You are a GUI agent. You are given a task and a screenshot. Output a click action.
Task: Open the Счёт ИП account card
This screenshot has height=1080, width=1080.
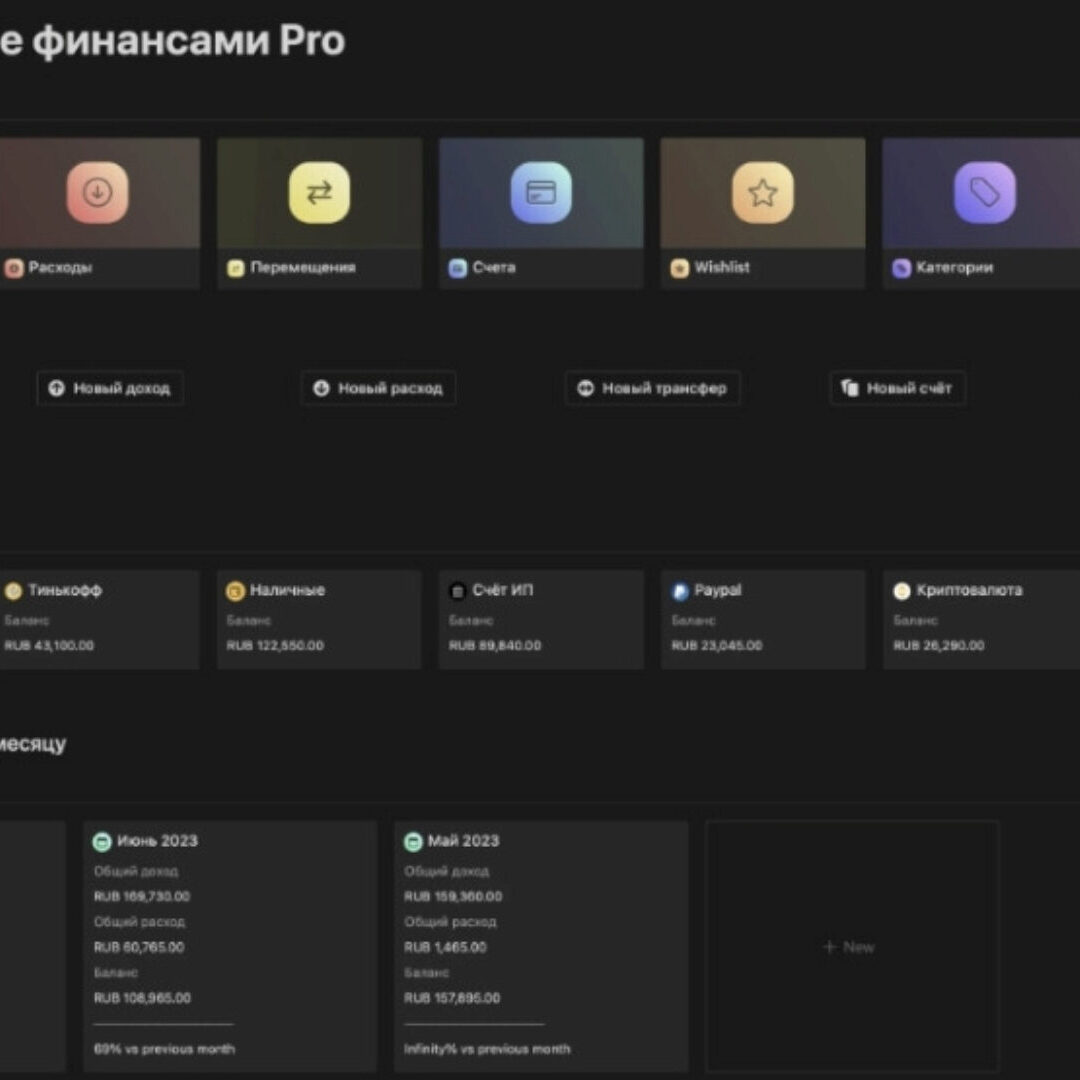coord(541,618)
